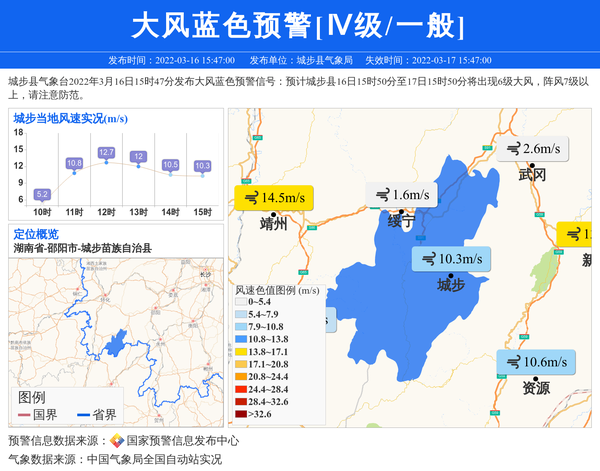Click the highlighted blue 城步 region in overview map
This screenshot has height=471, width=600.
[x=116, y=346]
